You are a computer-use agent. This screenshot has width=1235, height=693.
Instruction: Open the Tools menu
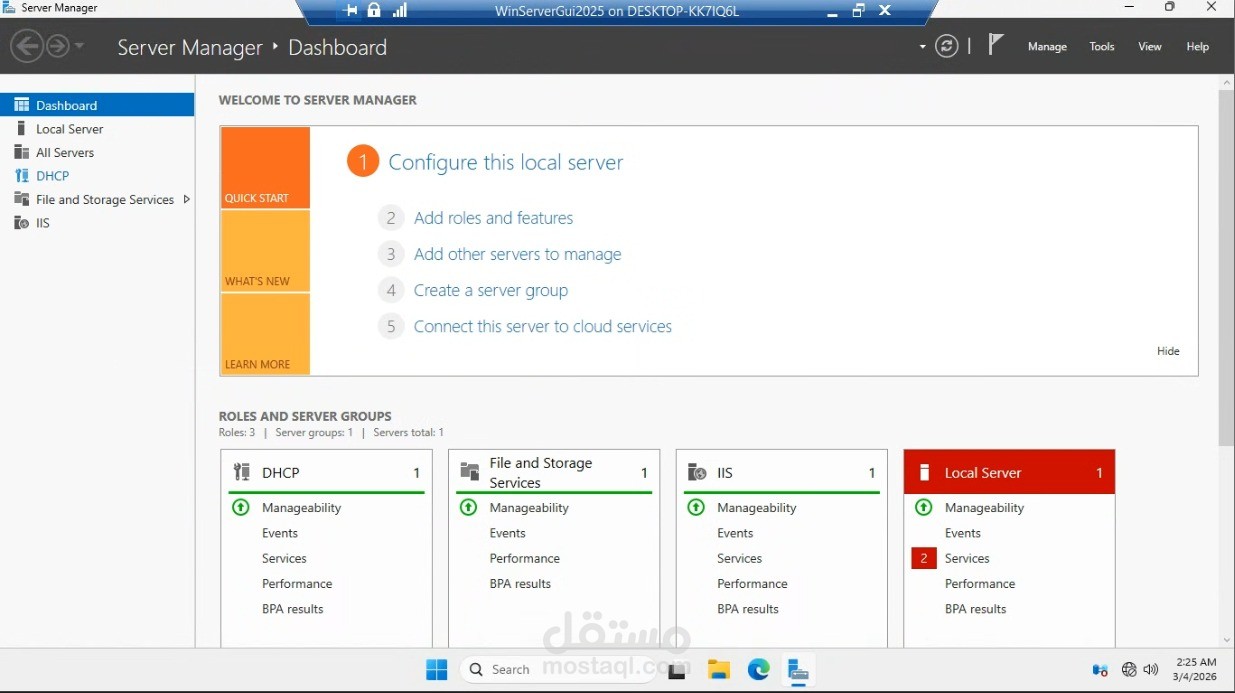pyautogui.click(x=1102, y=47)
